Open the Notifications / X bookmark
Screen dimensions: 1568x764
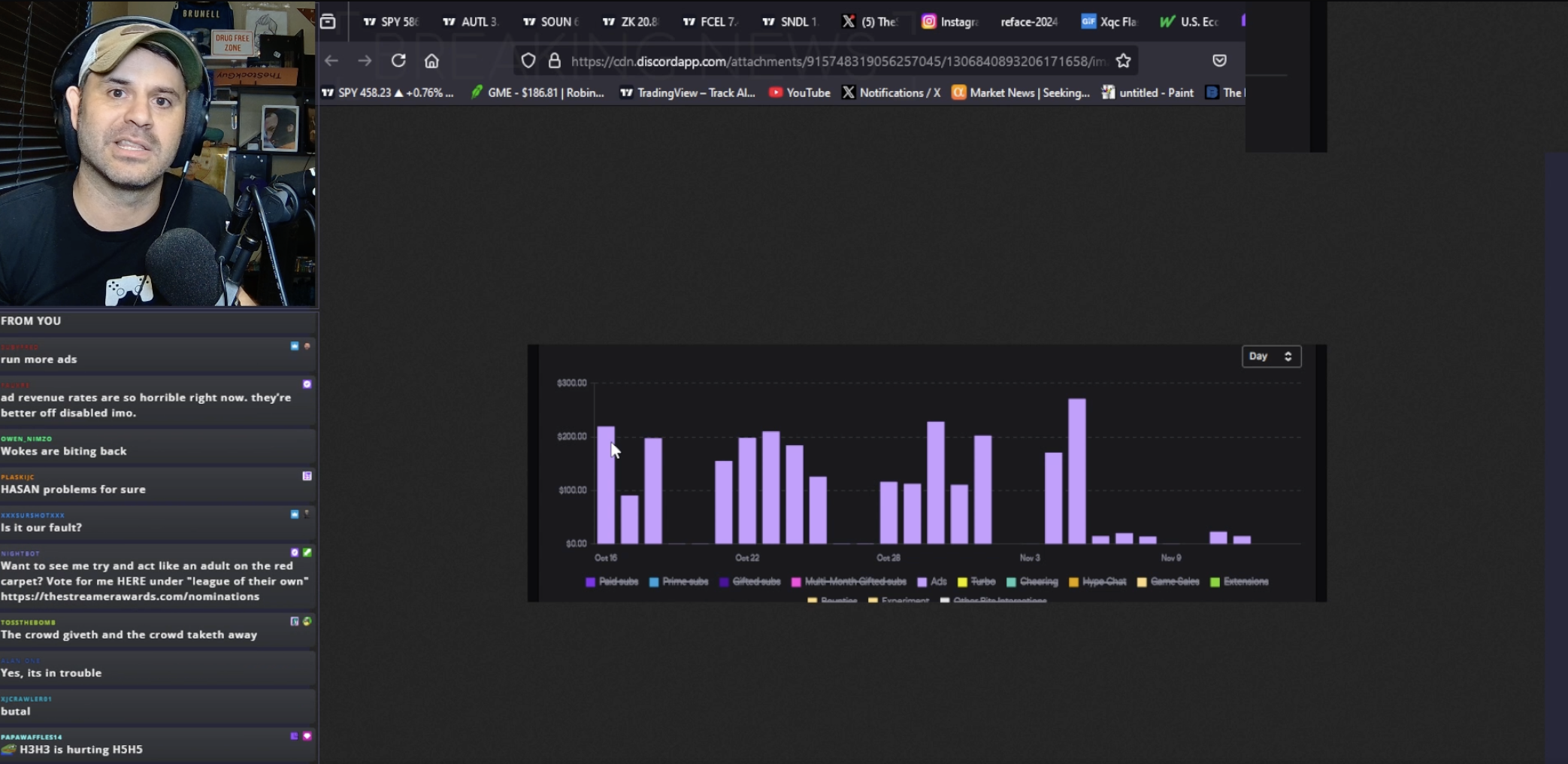tap(891, 92)
